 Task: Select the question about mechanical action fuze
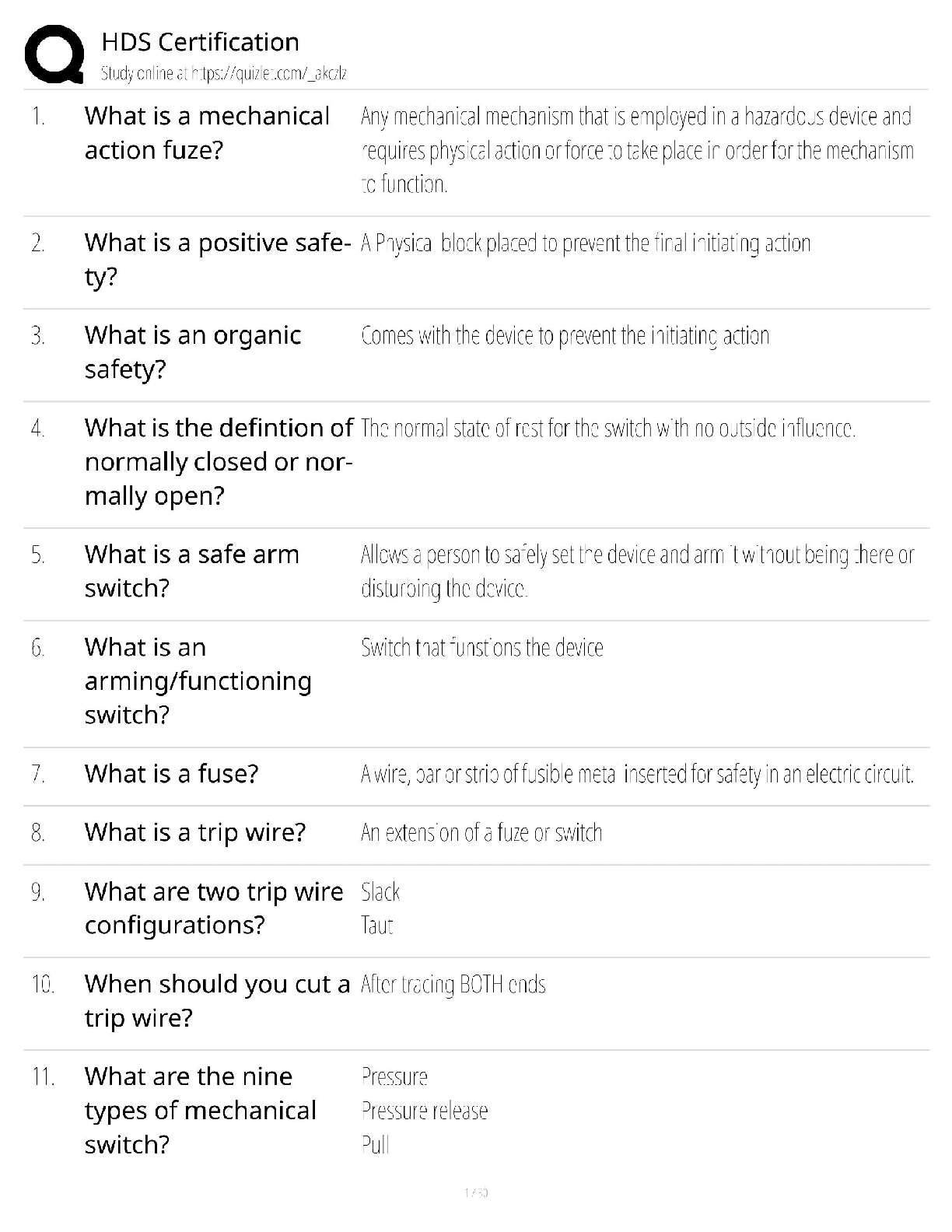click(x=207, y=133)
